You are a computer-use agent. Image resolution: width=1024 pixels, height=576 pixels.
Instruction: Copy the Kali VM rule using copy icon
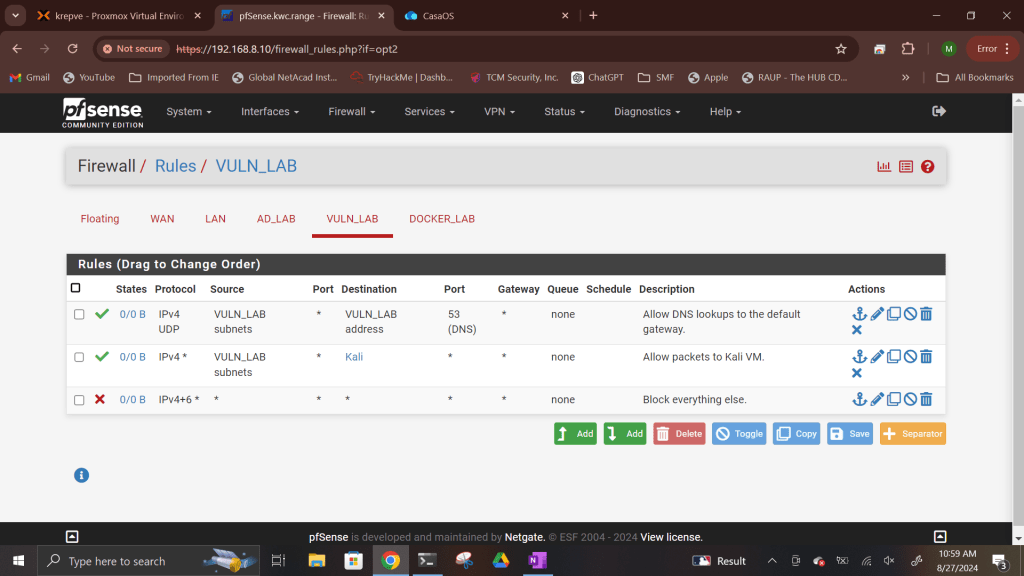(894, 357)
